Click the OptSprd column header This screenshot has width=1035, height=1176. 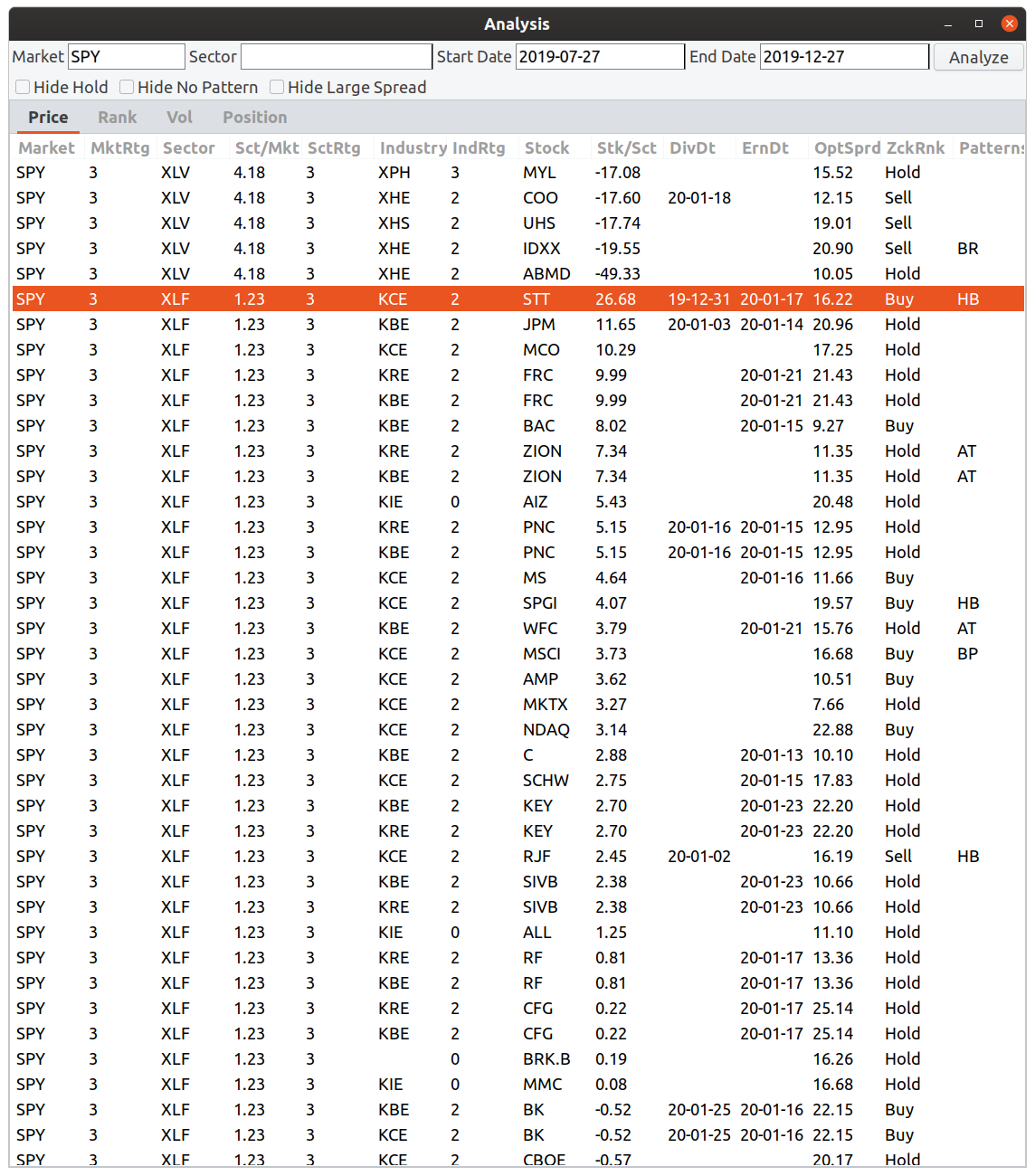click(x=847, y=147)
